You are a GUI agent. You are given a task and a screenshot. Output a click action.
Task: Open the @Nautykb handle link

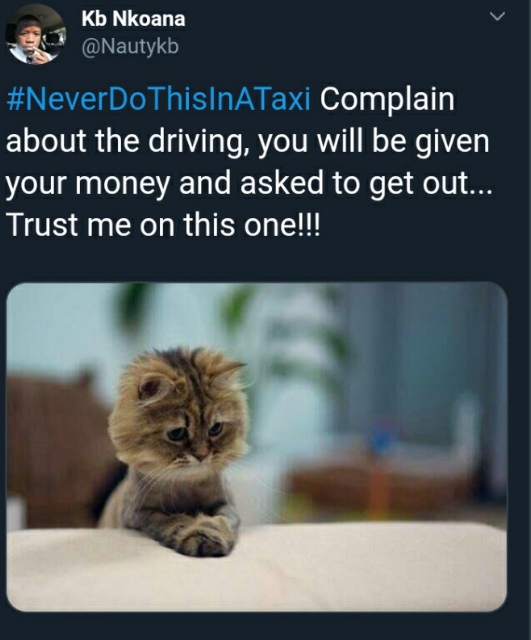(x=130, y=47)
